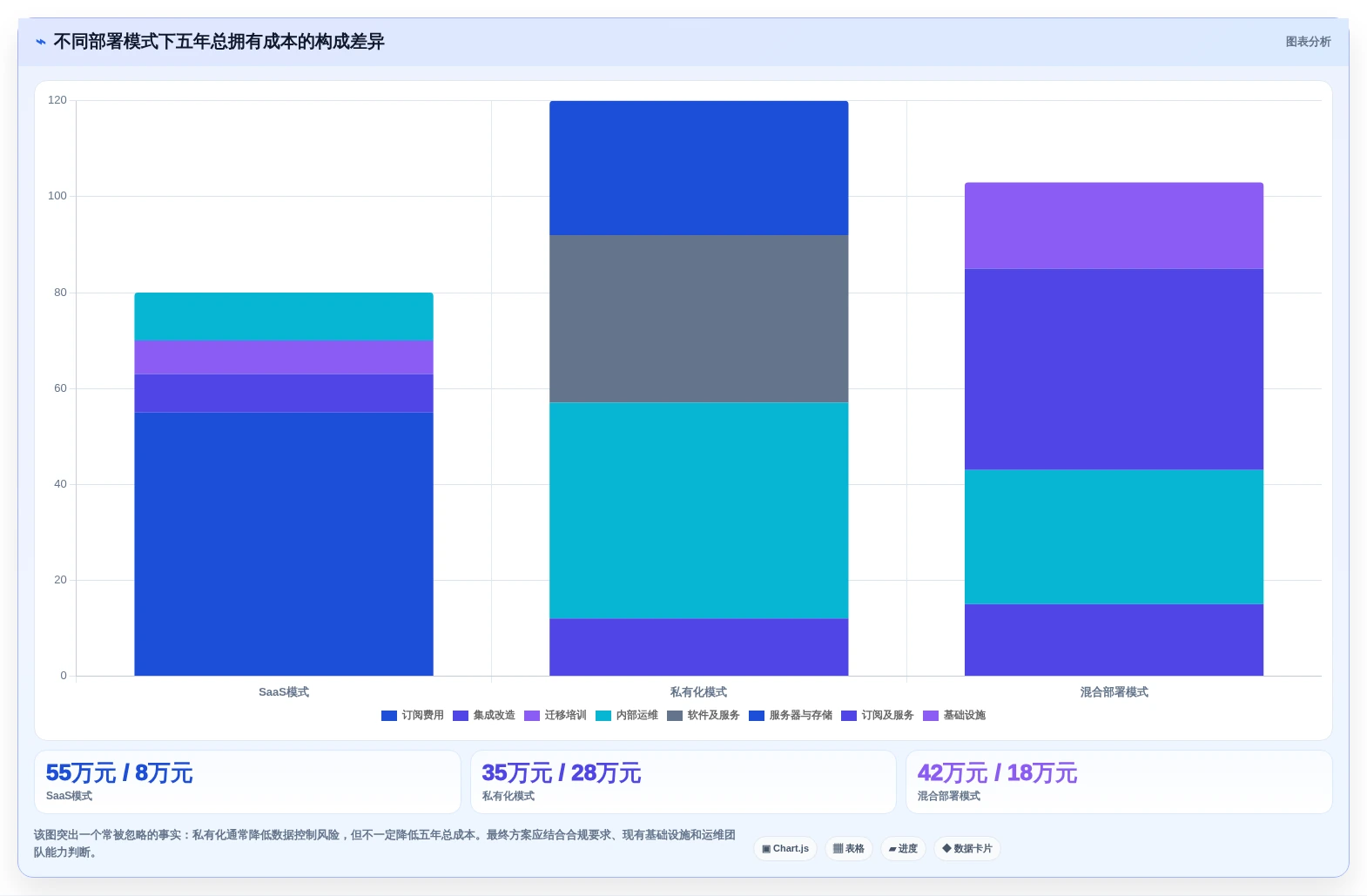1367x896 pixels.
Task: Click the purple 迁移培训 segment in SaaS bar
Action: [x=284, y=357]
